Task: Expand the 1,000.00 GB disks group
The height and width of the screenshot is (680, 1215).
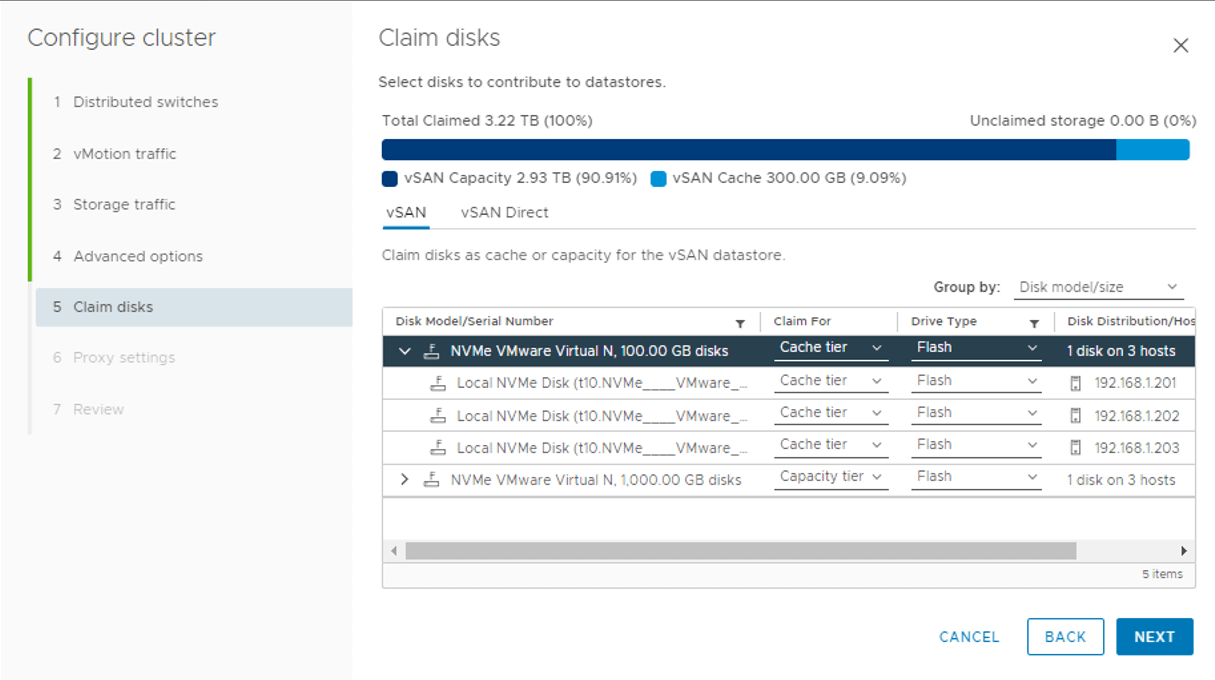Action: (x=405, y=479)
